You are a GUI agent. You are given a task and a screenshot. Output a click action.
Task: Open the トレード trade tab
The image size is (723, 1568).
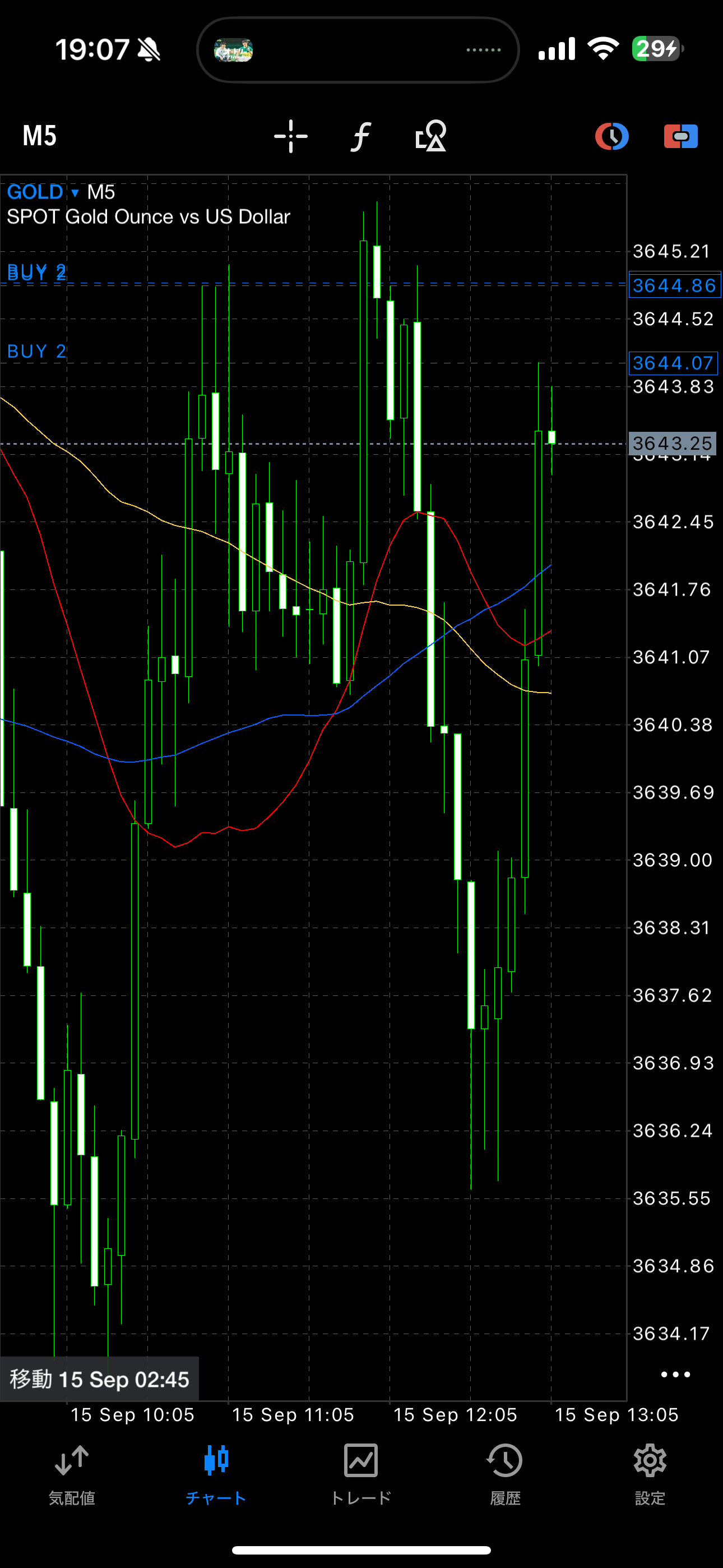pos(361,1475)
